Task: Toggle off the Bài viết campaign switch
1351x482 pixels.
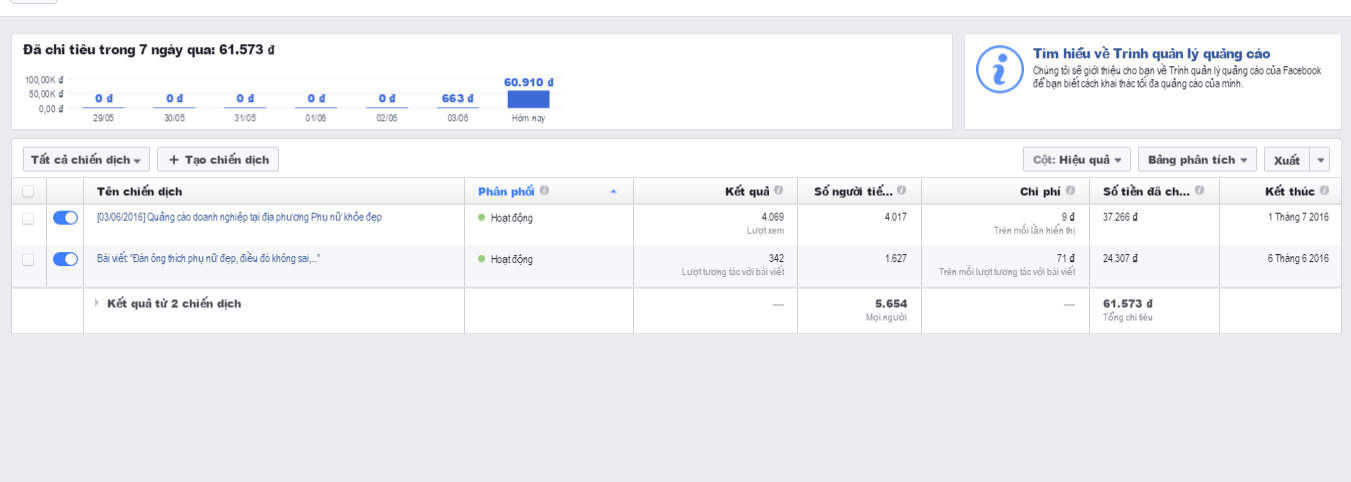Action: click(x=65, y=259)
